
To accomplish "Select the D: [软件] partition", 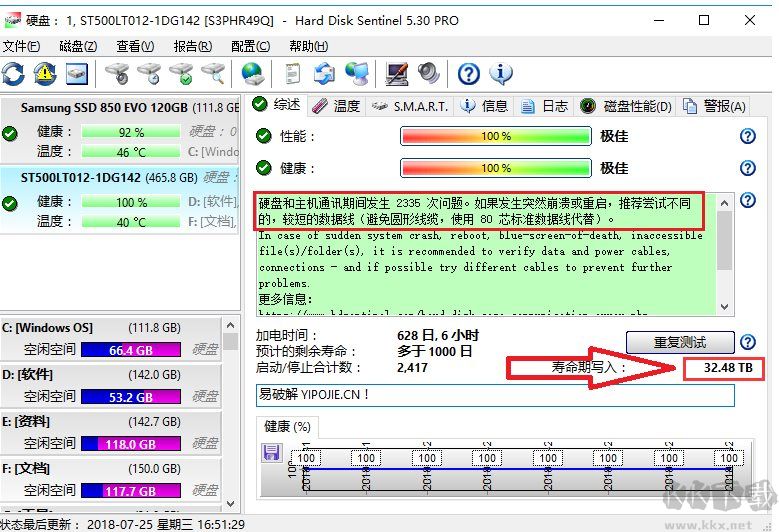I will point(110,386).
